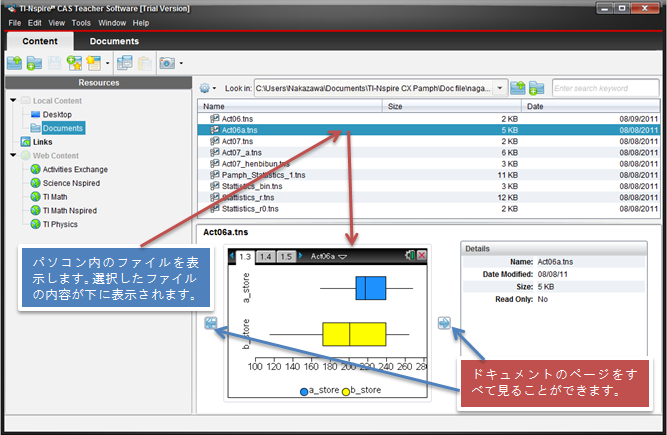667x435 pixels.
Task: Click the camera screen capture icon
Action: tap(167, 63)
